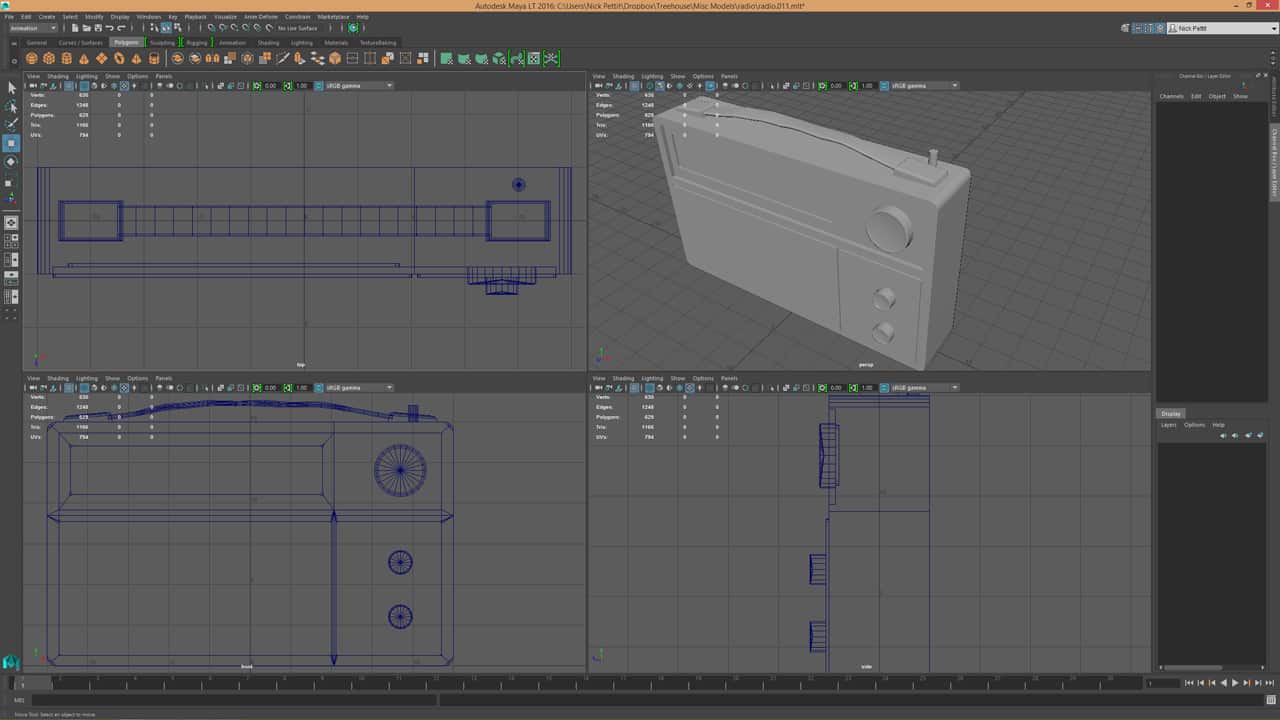The width and height of the screenshot is (1280, 720).
Task: Create a polygon cylinder from the shelf
Action: point(67,59)
